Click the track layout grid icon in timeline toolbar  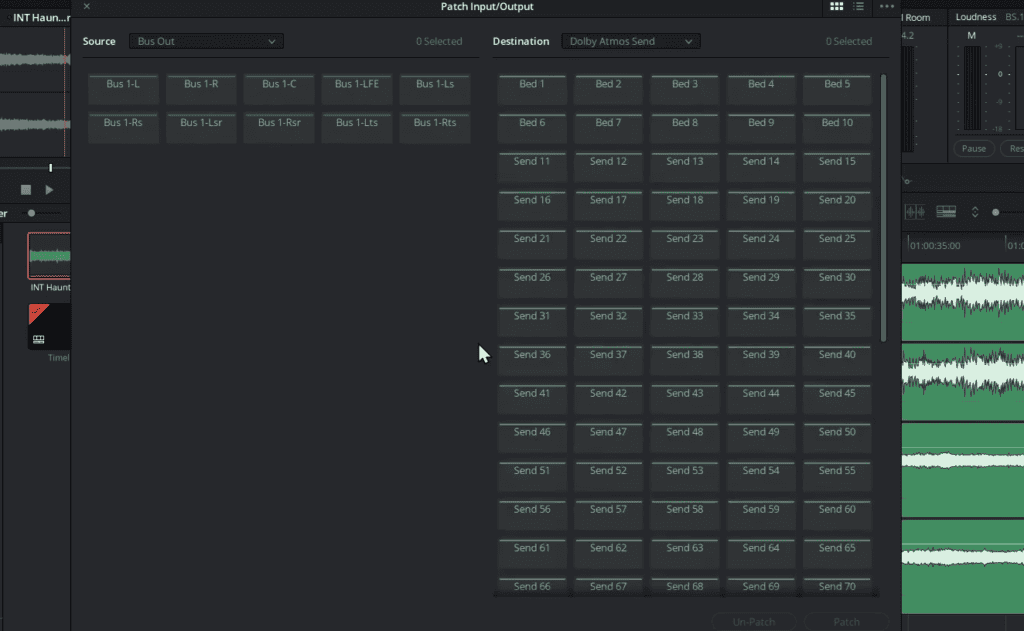(x=946, y=212)
